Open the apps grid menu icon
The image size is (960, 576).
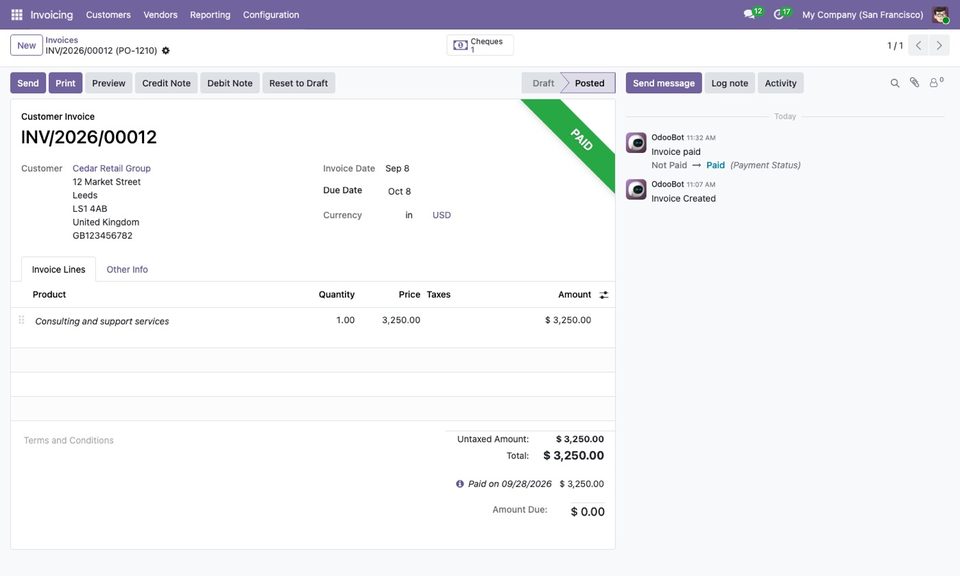(17, 15)
